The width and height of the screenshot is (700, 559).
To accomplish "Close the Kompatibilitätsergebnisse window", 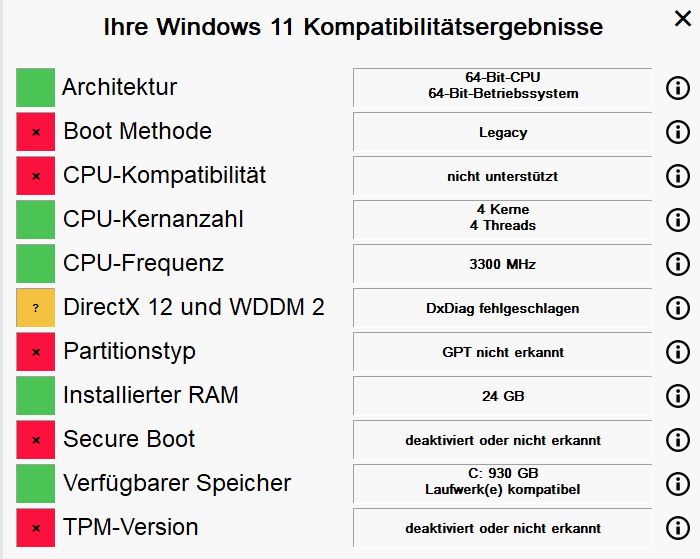I will pos(683,19).
